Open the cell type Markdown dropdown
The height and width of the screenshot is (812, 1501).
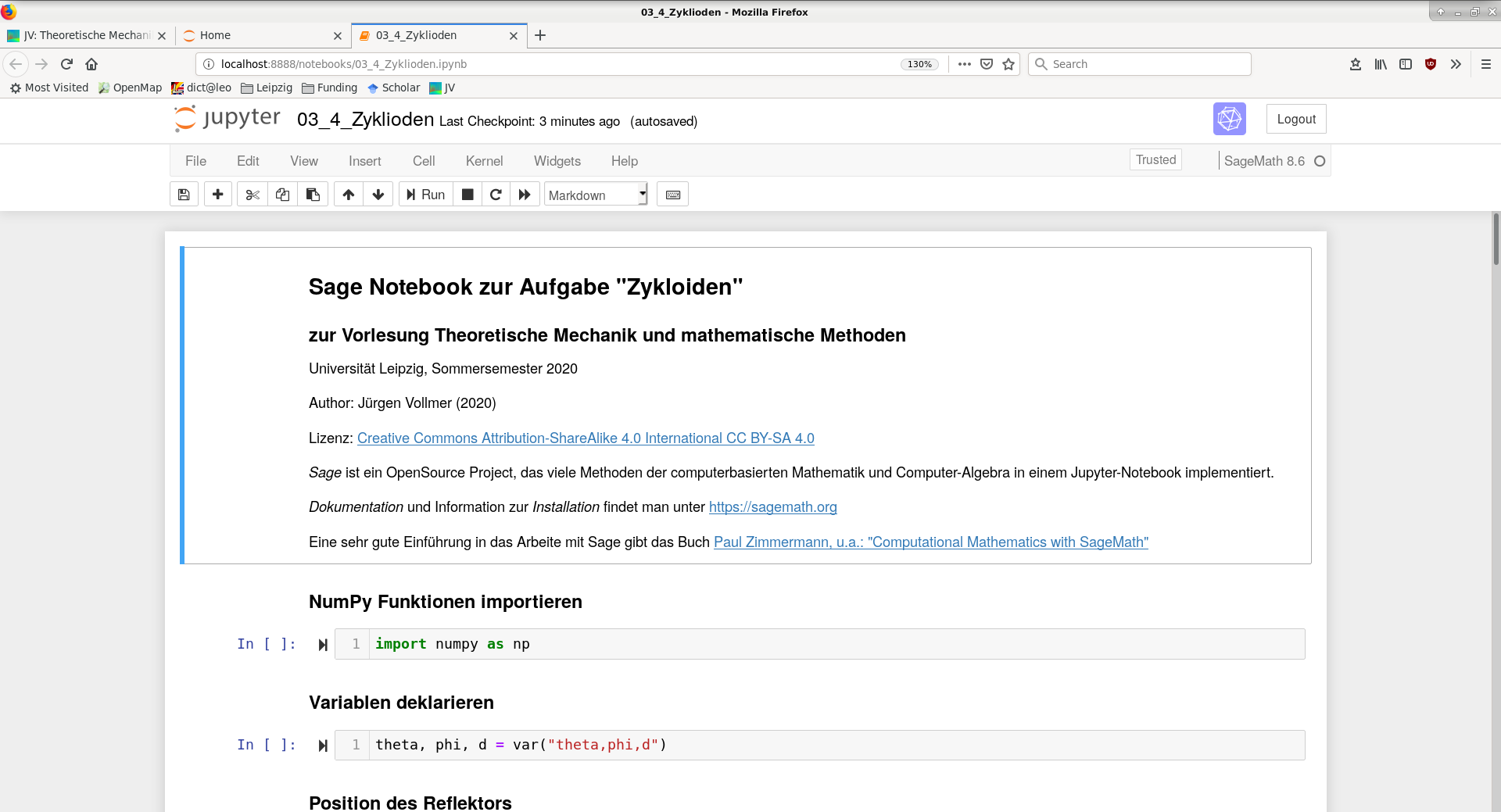[x=596, y=195]
